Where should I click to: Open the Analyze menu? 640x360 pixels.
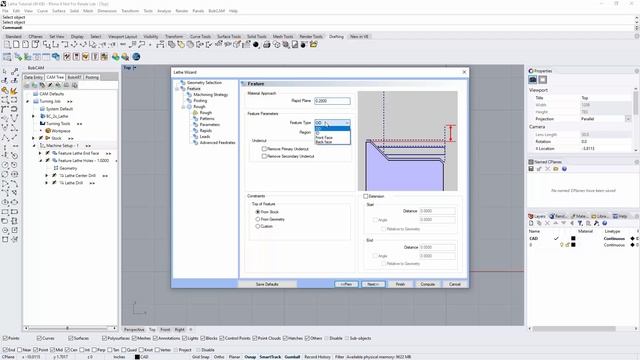tap(164, 11)
